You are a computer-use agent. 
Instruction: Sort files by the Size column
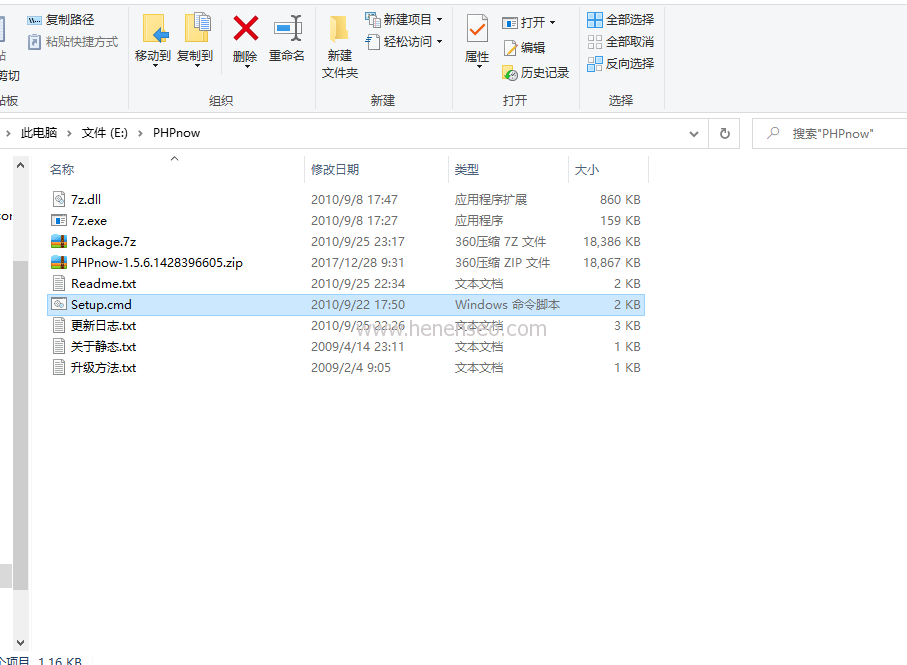click(x=587, y=169)
